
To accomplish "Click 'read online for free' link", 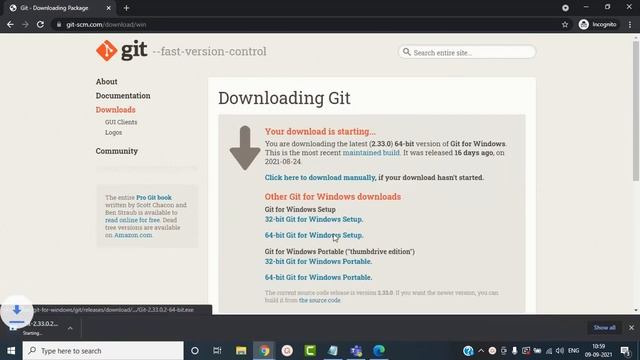I will 132,220.
